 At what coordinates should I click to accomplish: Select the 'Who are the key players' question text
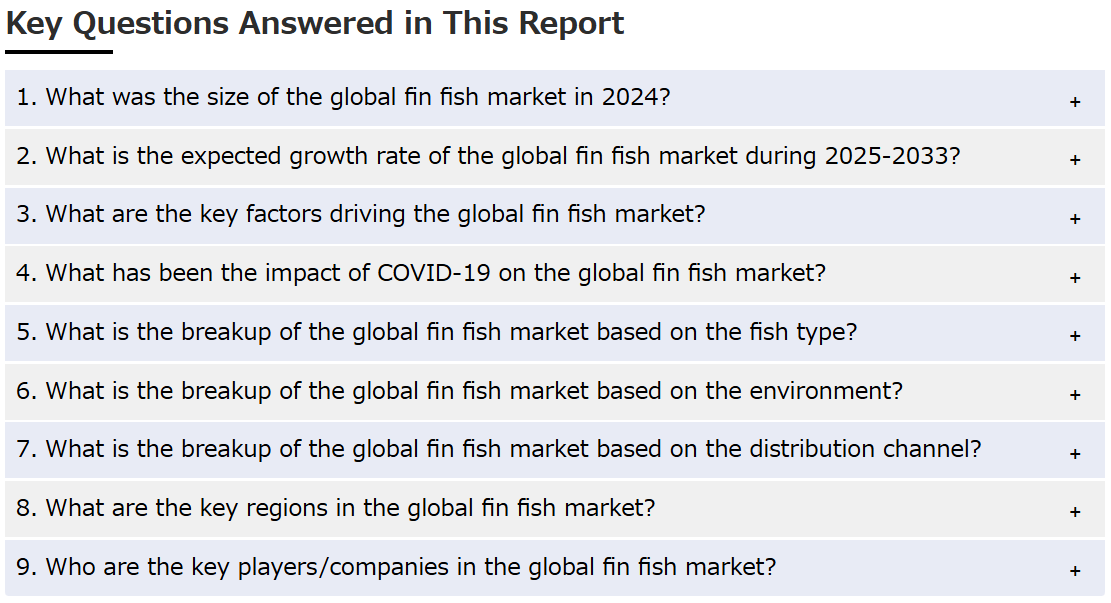(397, 567)
